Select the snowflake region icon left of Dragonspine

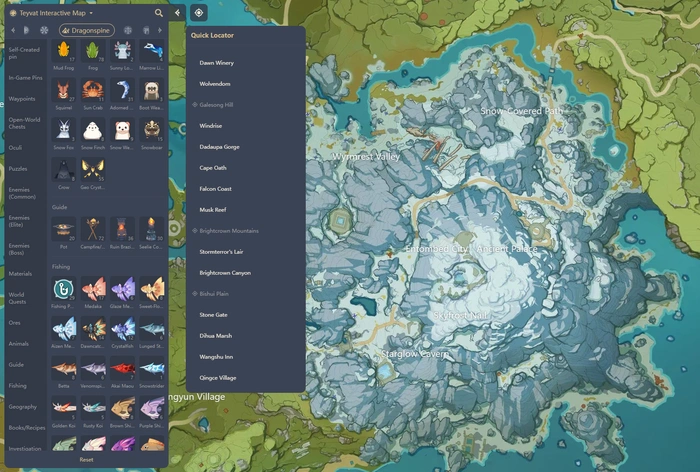44,30
